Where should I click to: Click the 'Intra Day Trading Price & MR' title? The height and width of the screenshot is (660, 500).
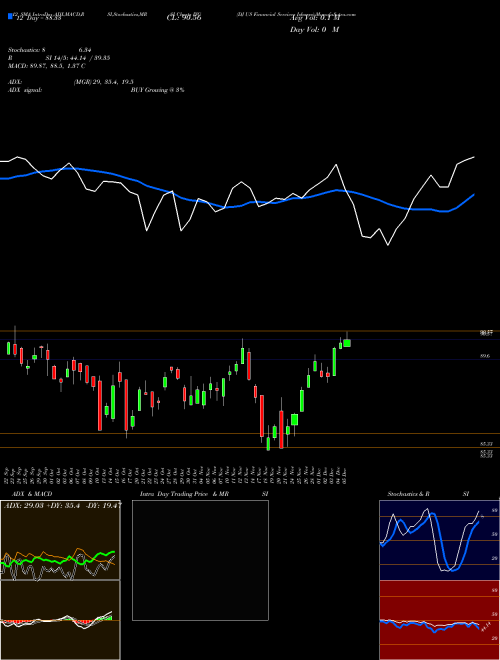184,494
